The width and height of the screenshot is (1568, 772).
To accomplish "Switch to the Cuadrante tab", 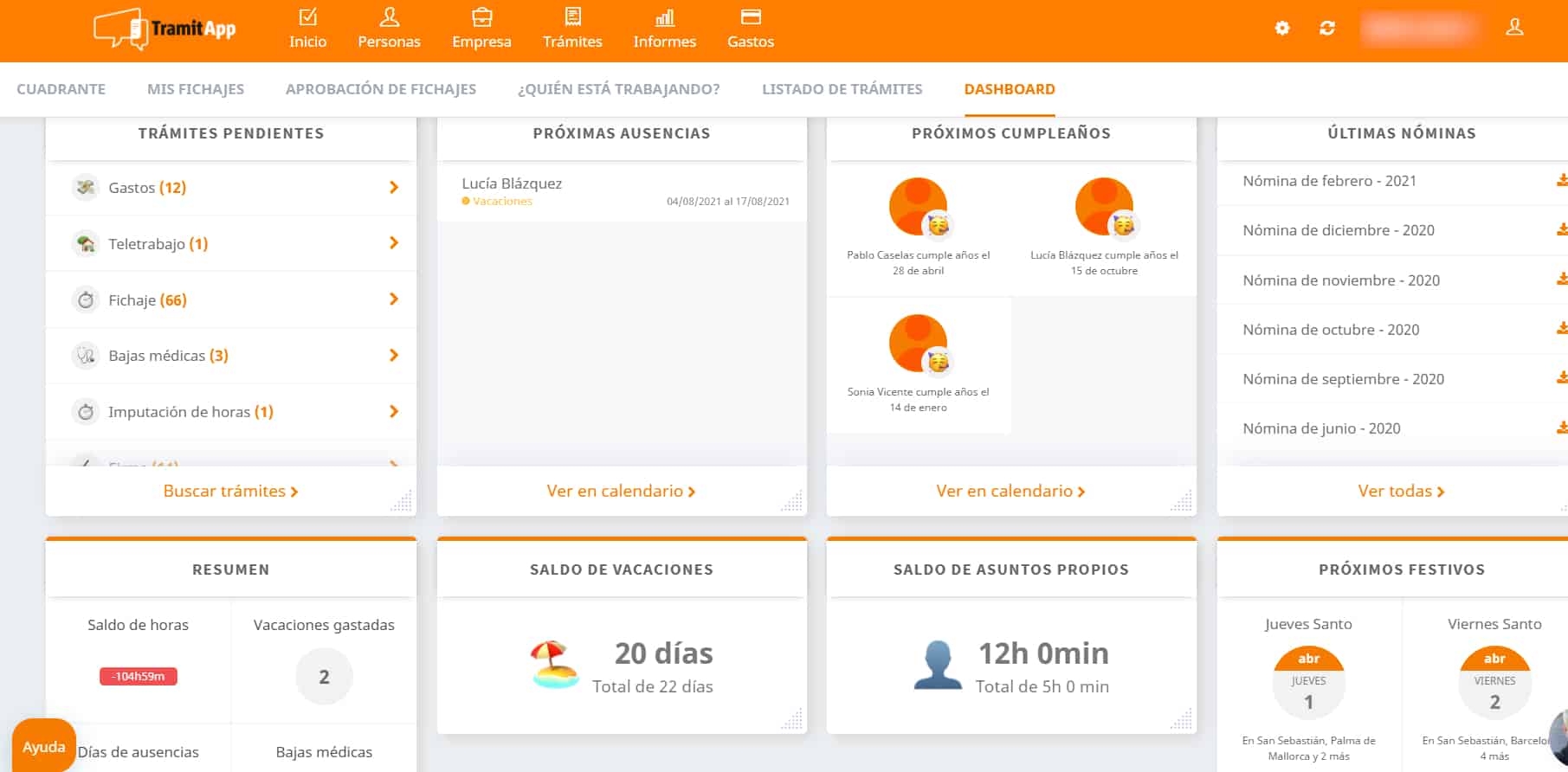I will (x=61, y=89).
